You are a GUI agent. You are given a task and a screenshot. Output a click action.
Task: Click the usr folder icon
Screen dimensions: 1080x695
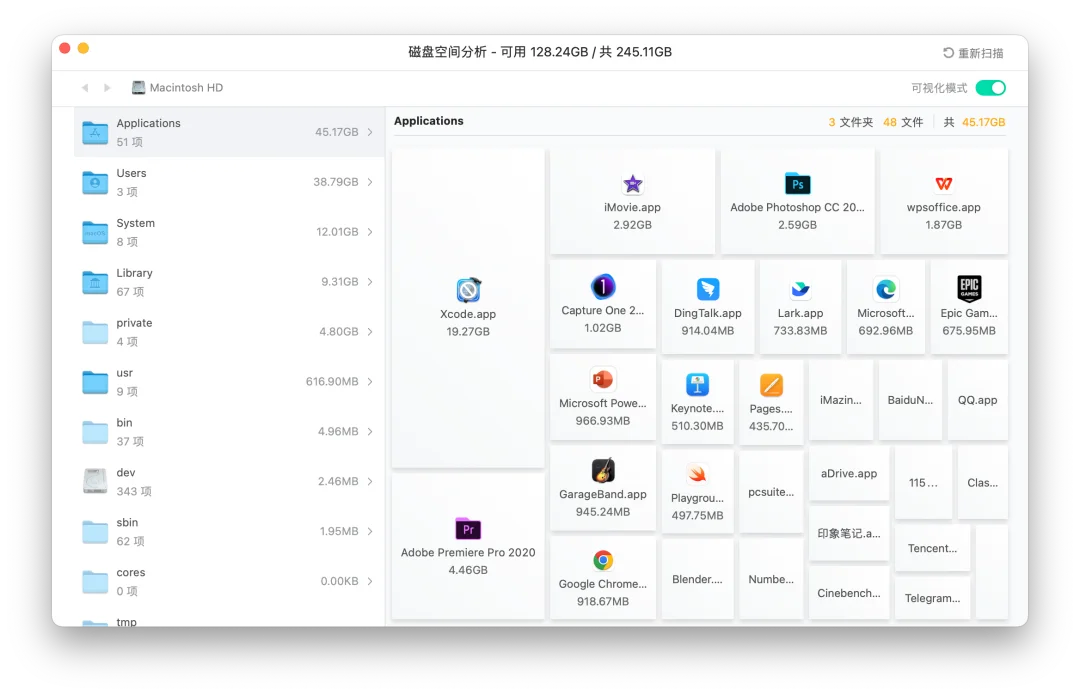click(95, 382)
